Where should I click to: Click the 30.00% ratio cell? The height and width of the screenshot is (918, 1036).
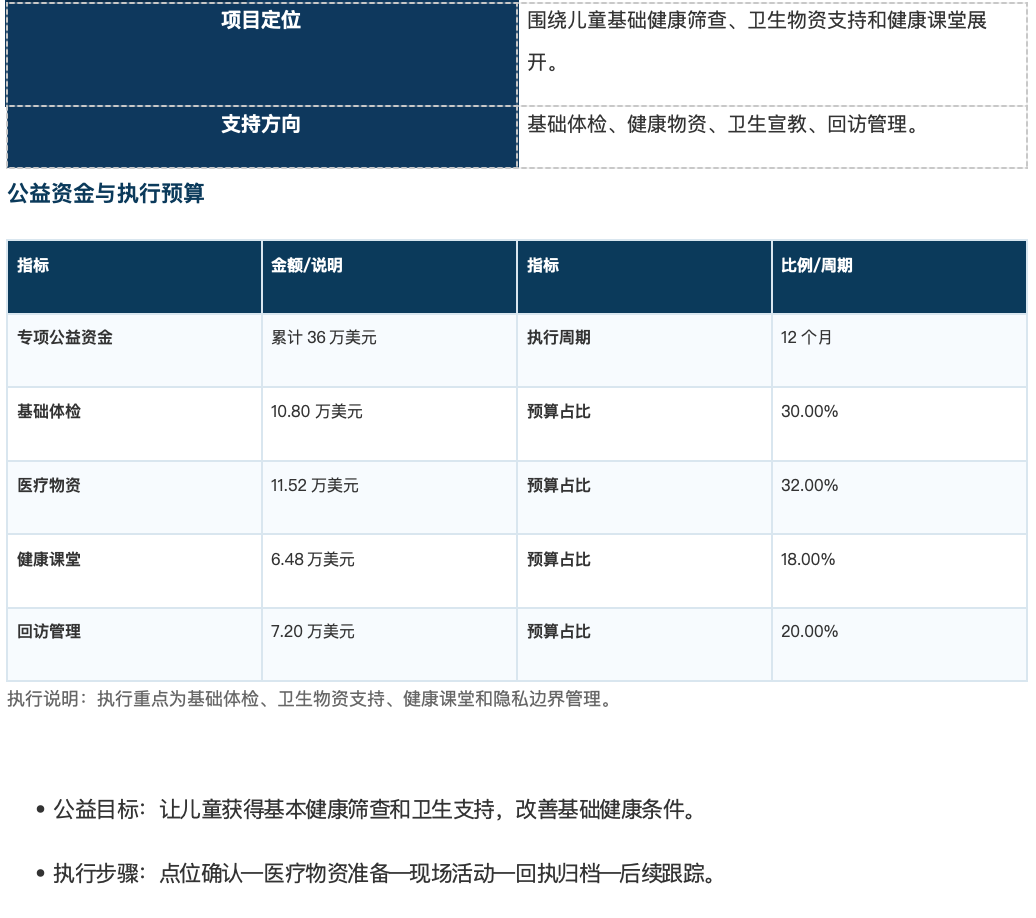click(899, 424)
